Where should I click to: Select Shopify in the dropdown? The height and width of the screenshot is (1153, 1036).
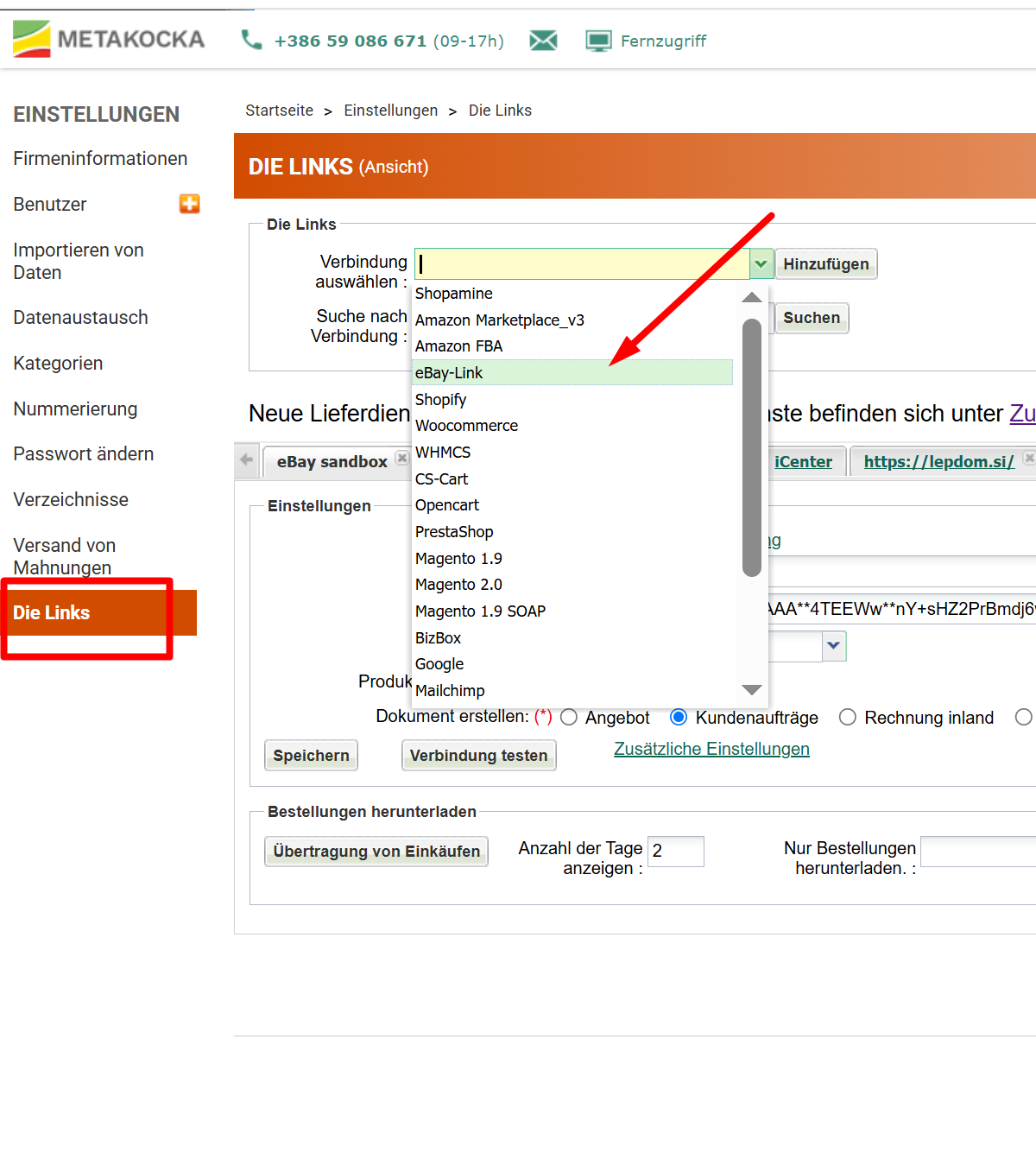pyautogui.click(x=573, y=400)
